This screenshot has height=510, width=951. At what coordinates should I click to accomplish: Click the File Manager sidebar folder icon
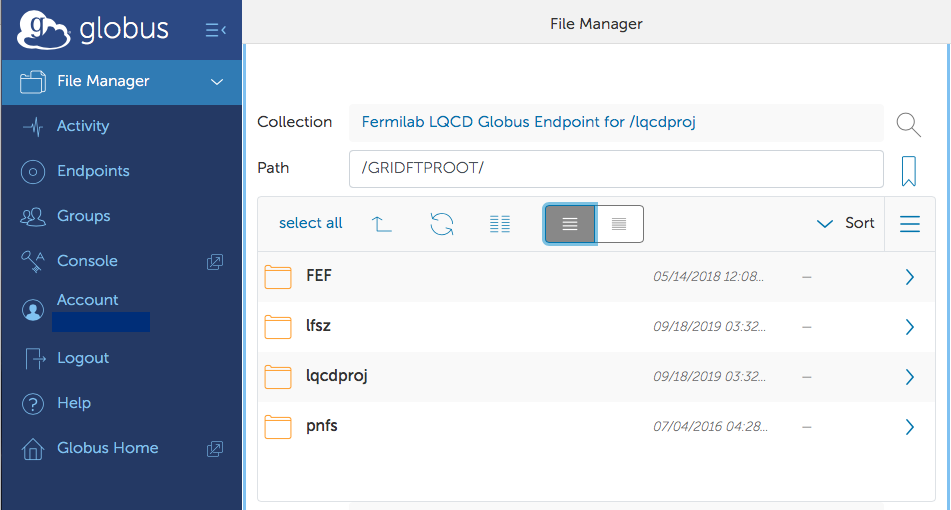33,82
